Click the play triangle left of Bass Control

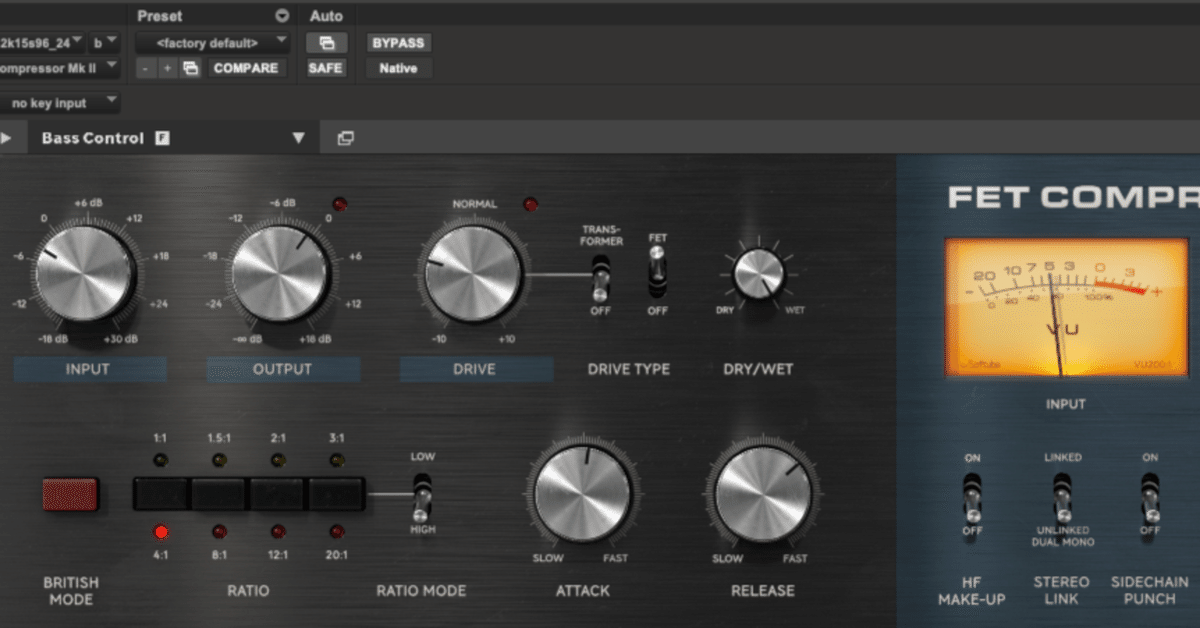pyautogui.click(x=6, y=138)
